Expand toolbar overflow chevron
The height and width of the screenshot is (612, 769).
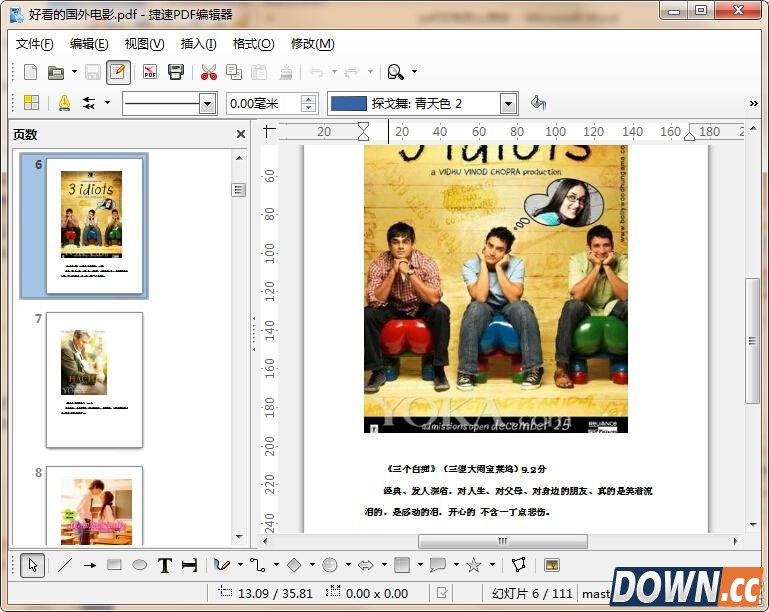(753, 103)
